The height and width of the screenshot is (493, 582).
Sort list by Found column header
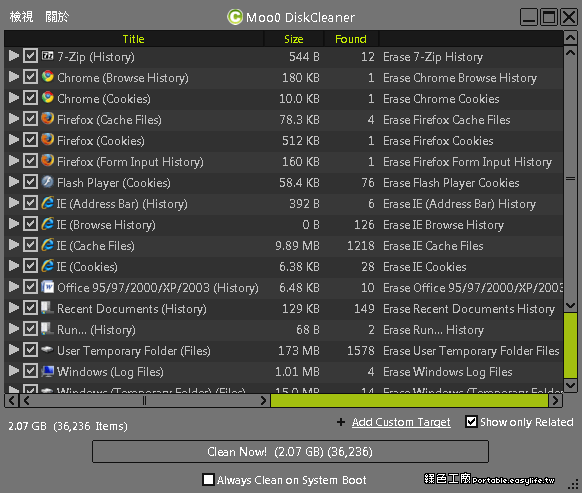(x=351, y=39)
